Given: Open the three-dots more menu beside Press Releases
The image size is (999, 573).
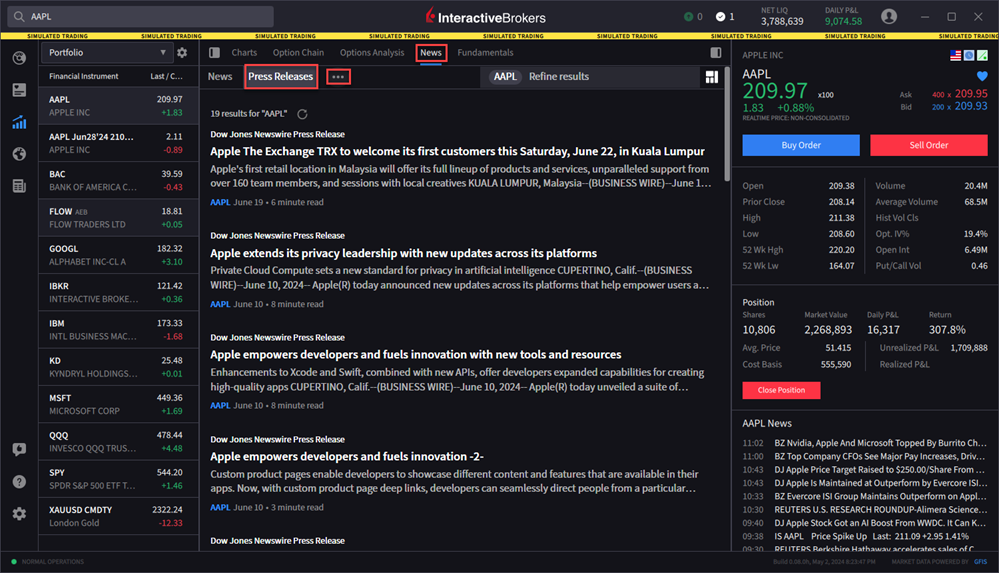Looking at the screenshot, I should tap(338, 77).
